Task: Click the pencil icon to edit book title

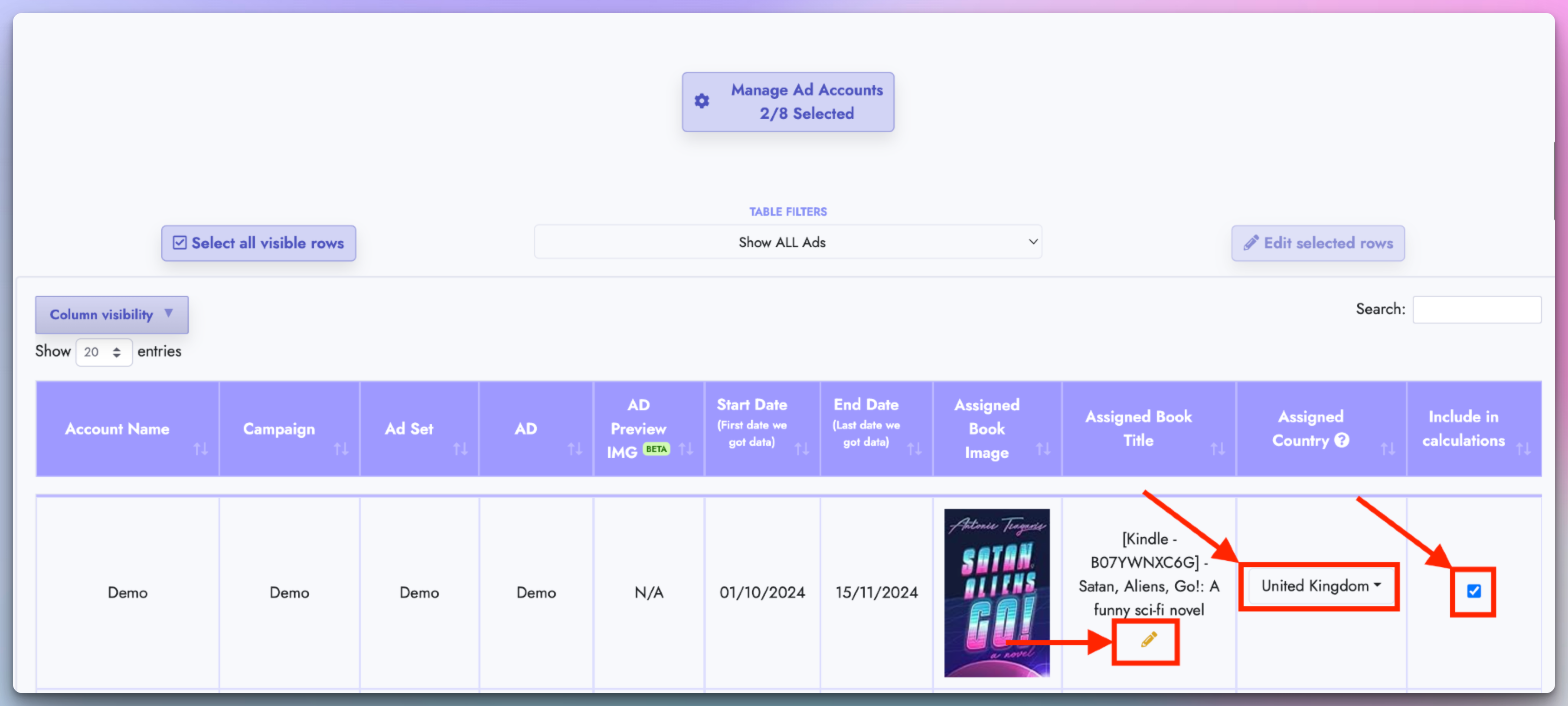Action: point(1148,640)
